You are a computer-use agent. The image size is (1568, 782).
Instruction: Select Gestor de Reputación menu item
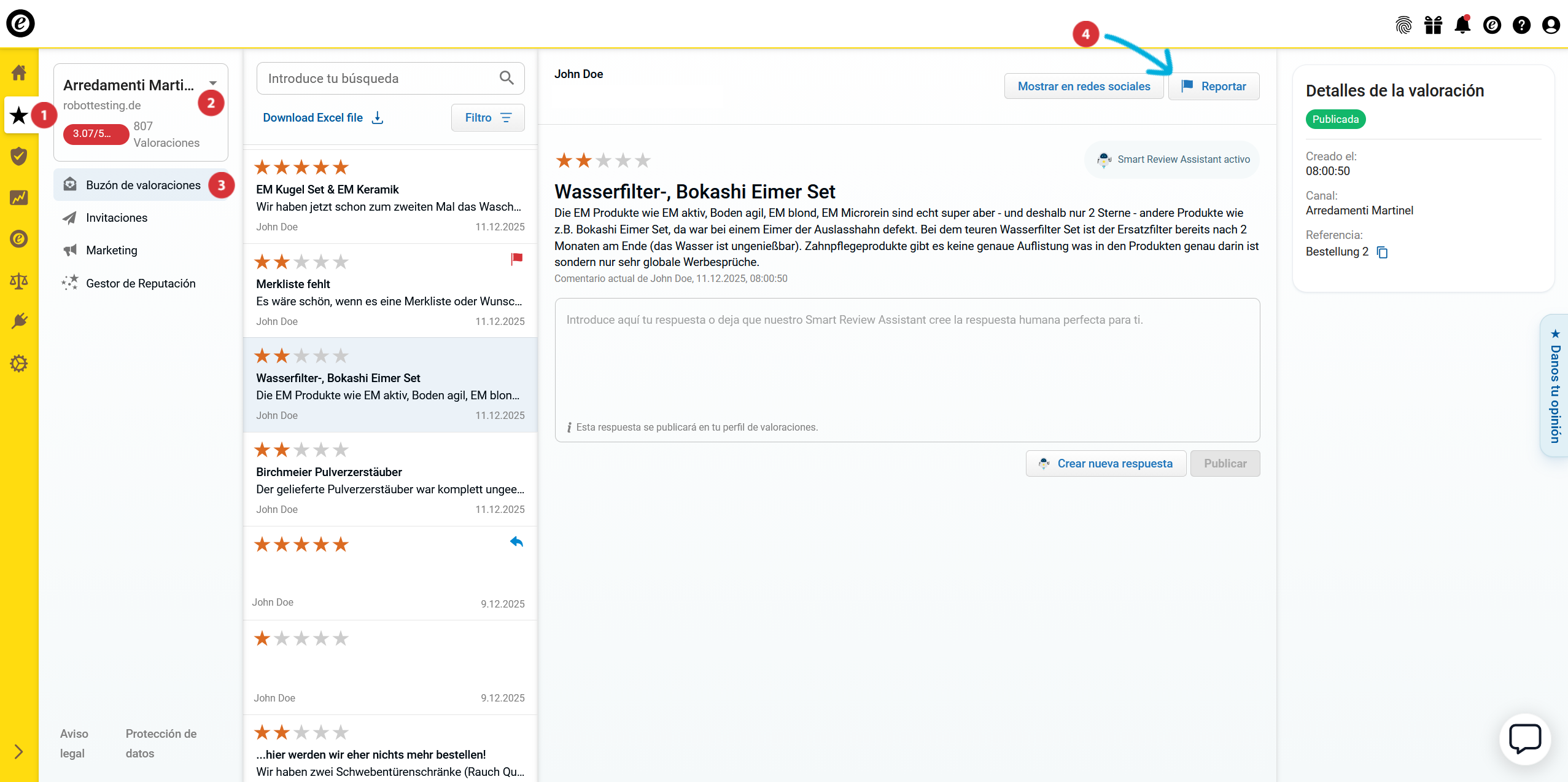click(x=141, y=283)
